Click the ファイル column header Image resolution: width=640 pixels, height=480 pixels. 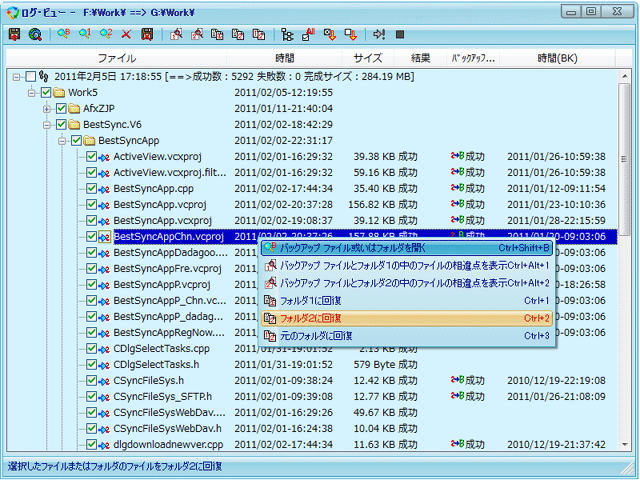click(x=117, y=58)
